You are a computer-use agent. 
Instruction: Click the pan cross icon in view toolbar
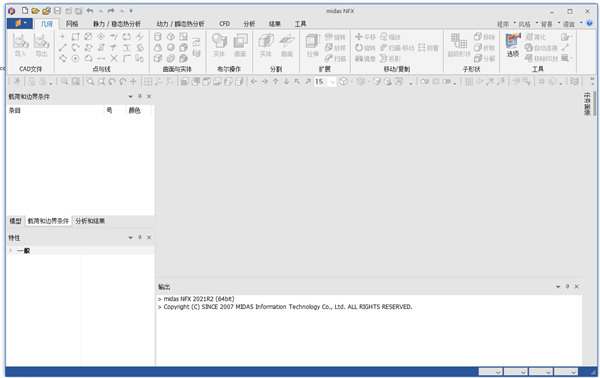(x=133, y=81)
